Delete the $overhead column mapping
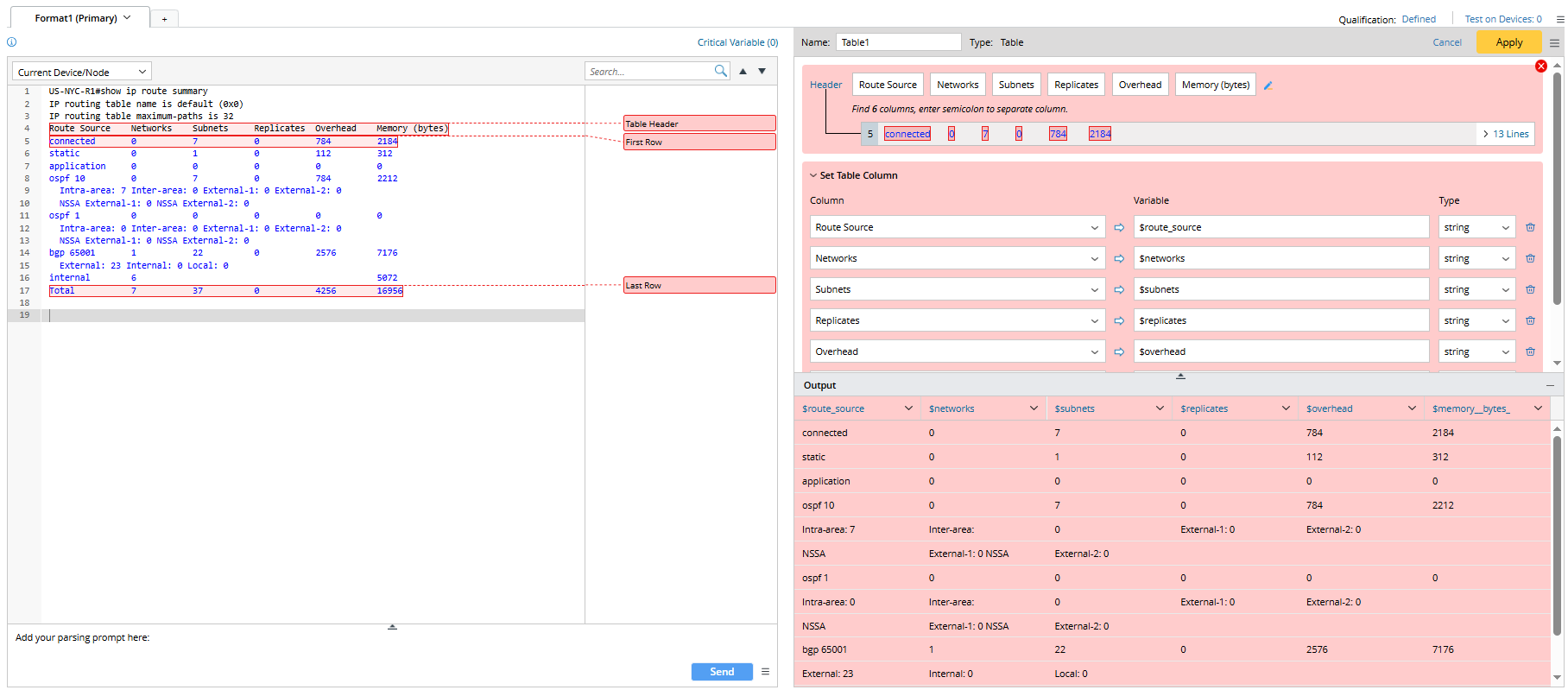This screenshot has width=1568, height=690. pyautogui.click(x=1530, y=351)
